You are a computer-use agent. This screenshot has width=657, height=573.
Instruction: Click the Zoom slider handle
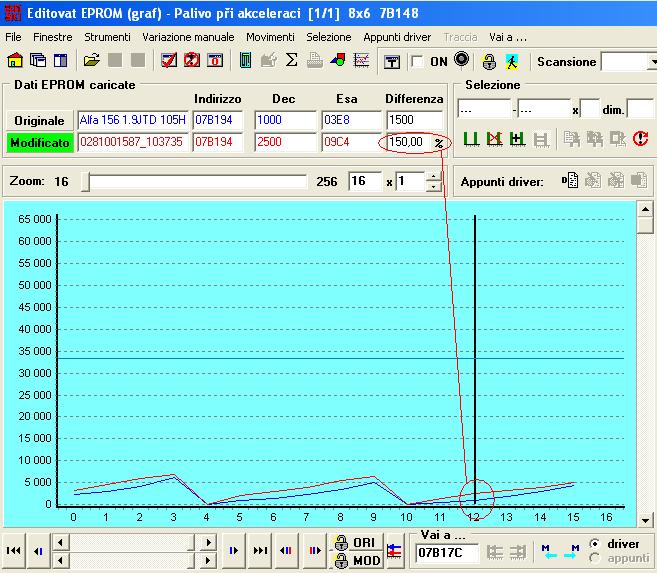(x=85, y=181)
